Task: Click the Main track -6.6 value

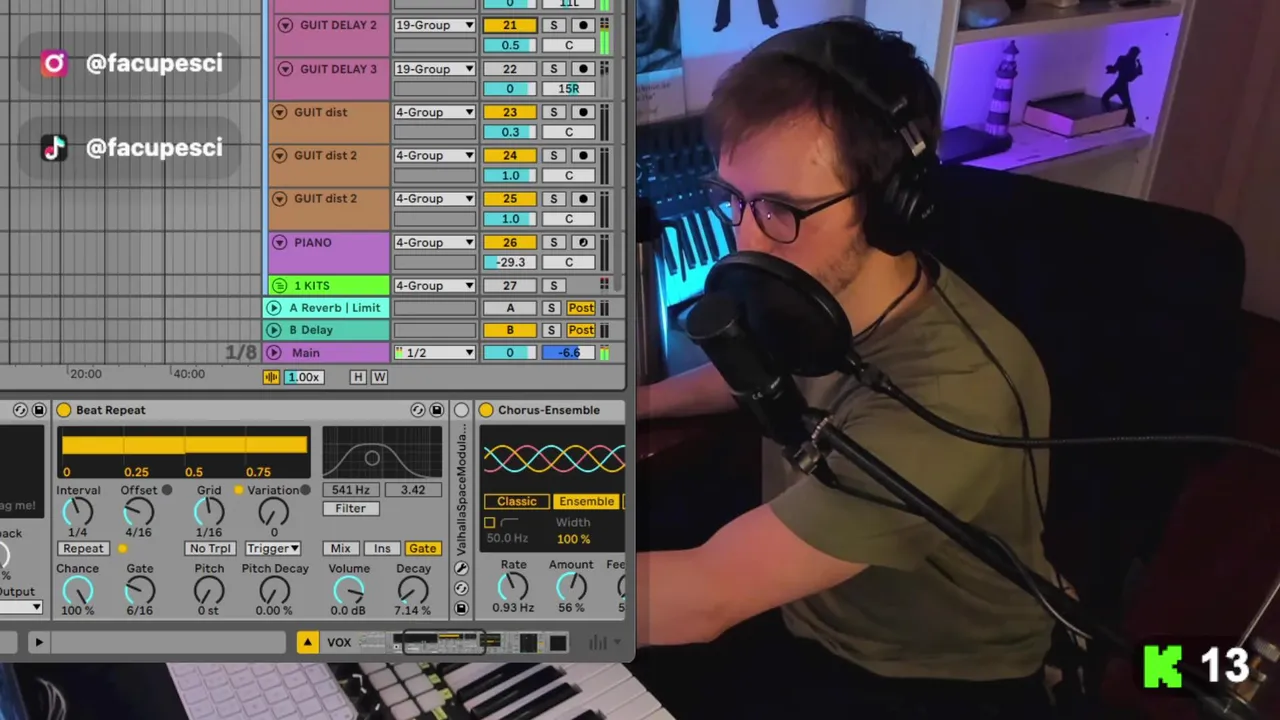Action: pyautogui.click(x=569, y=352)
